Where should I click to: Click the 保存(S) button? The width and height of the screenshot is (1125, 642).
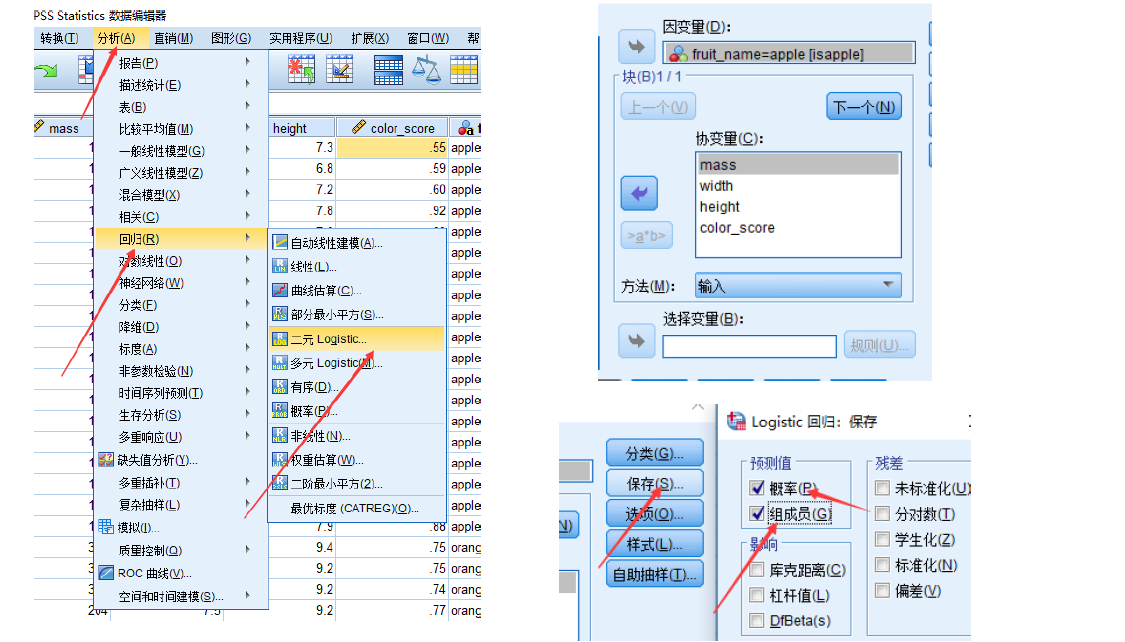click(654, 483)
